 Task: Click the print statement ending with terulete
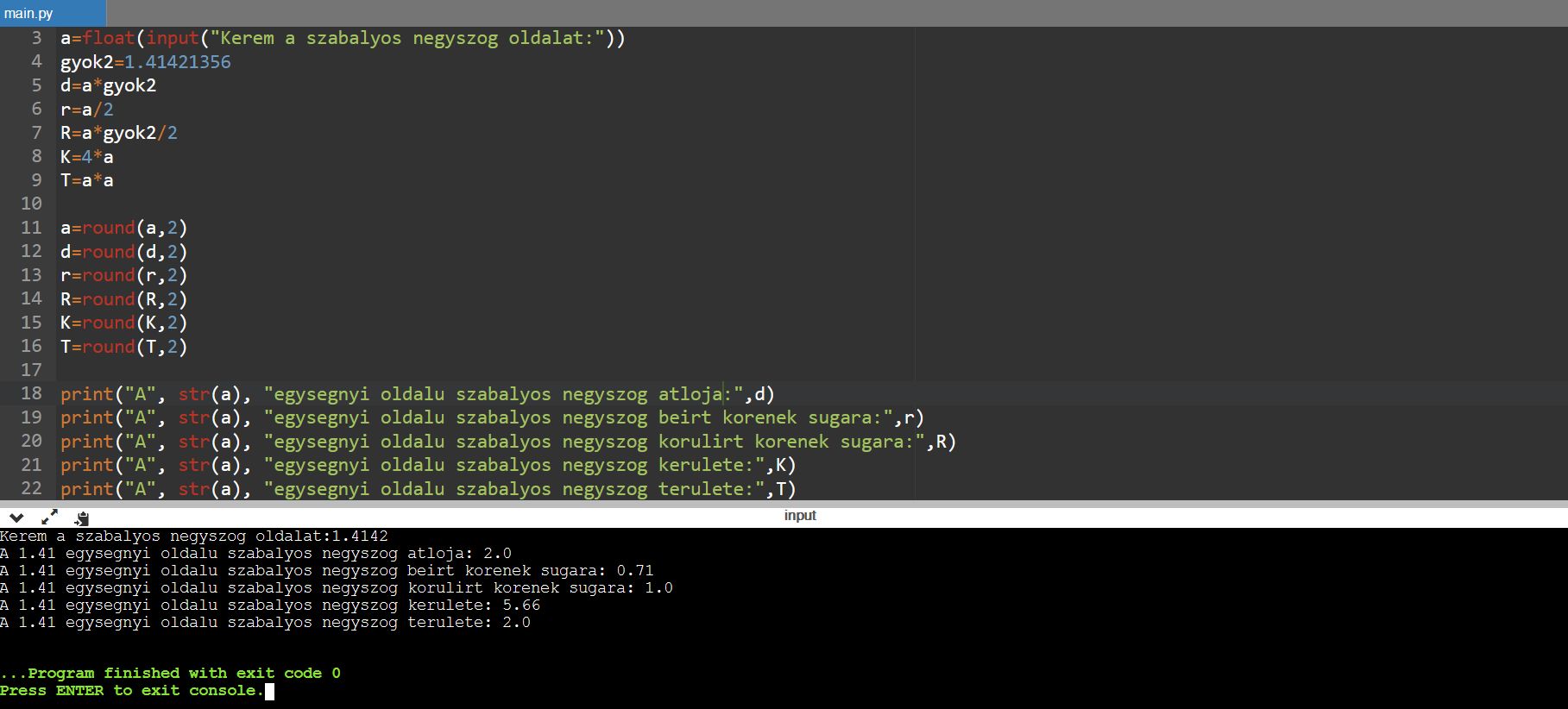[427, 489]
